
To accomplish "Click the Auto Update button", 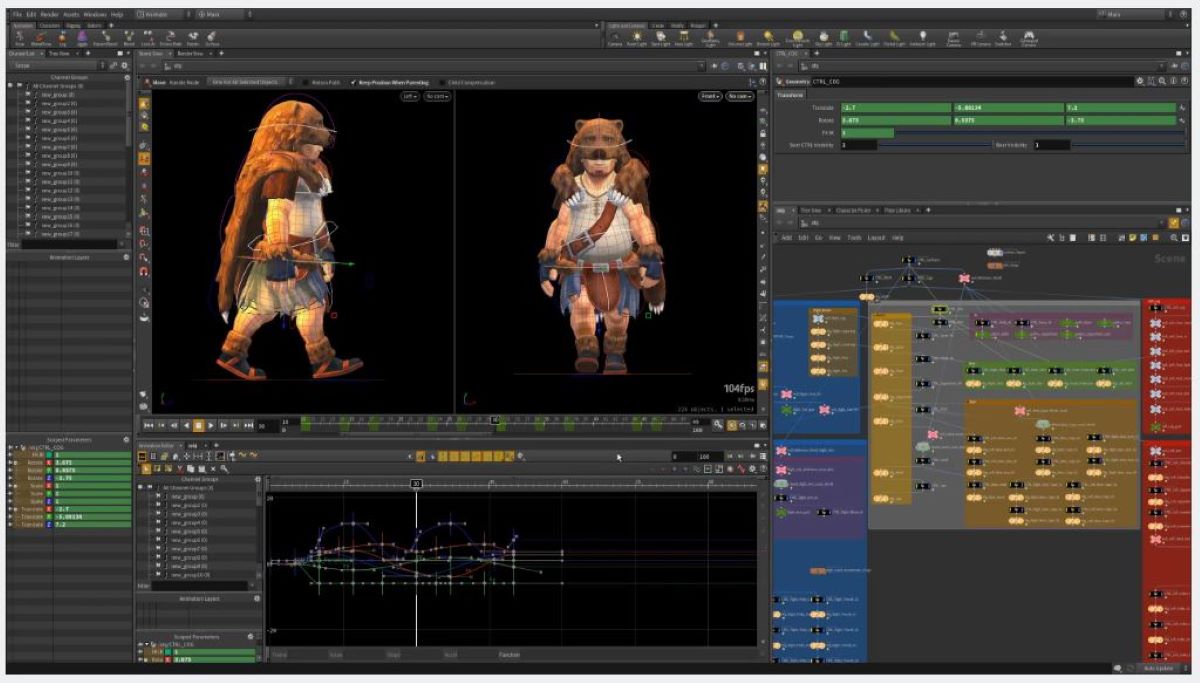I will pyautogui.click(x=1160, y=666).
